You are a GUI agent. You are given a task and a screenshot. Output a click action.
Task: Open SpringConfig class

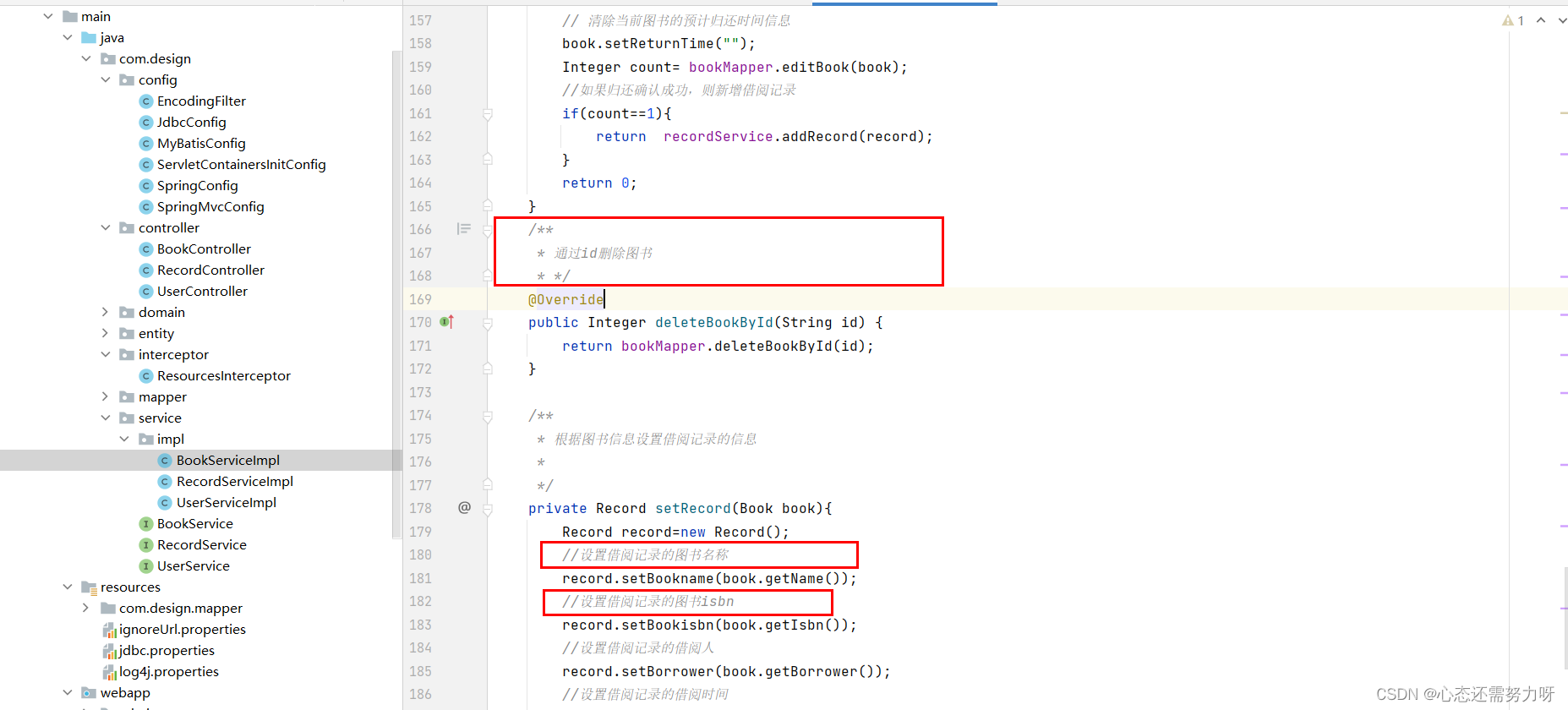coord(197,185)
